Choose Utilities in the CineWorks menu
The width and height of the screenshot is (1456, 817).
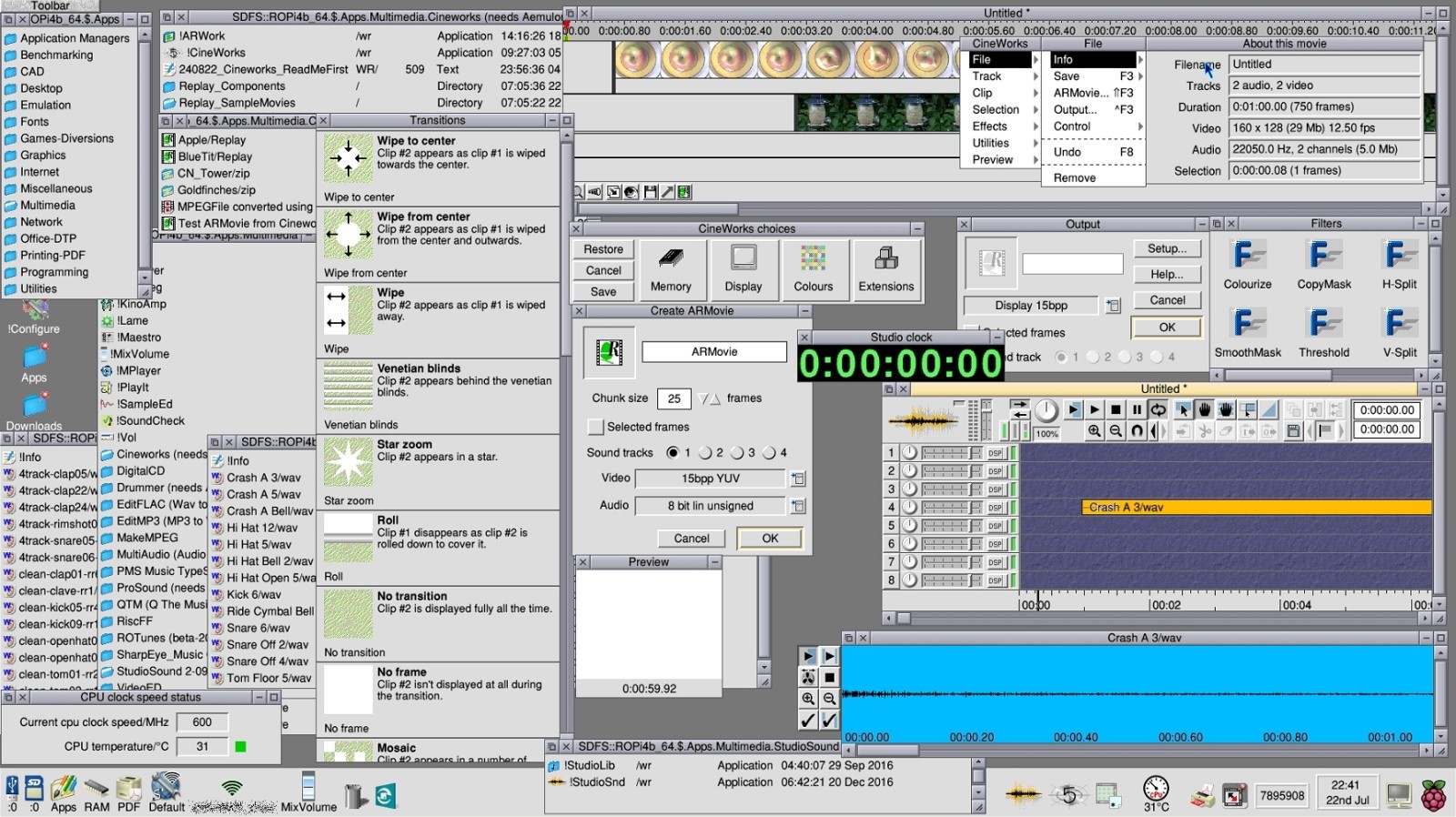(1001, 143)
